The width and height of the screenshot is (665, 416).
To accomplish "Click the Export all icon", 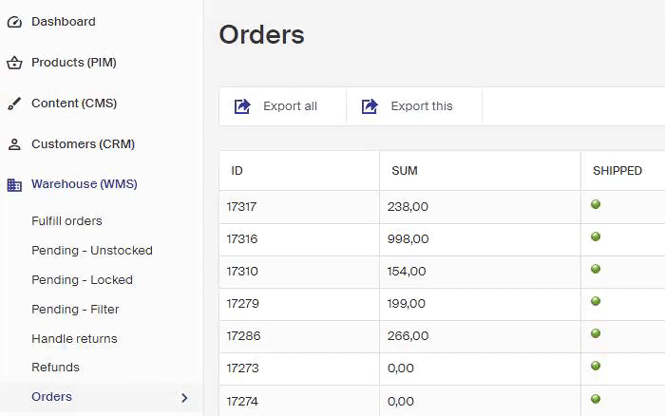I will pos(242,107).
